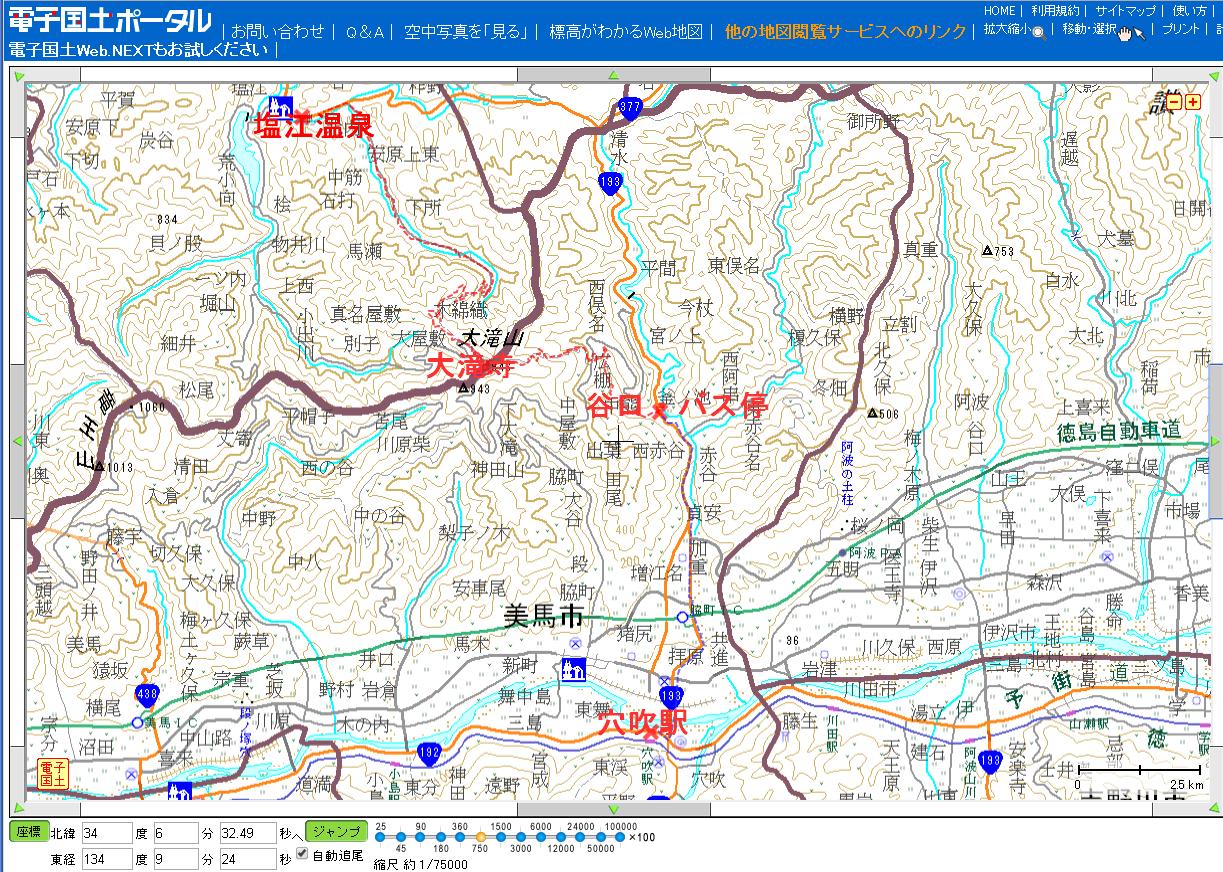
Task: Click the 北緯 minutes field showing 6
Action: point(175,832)
